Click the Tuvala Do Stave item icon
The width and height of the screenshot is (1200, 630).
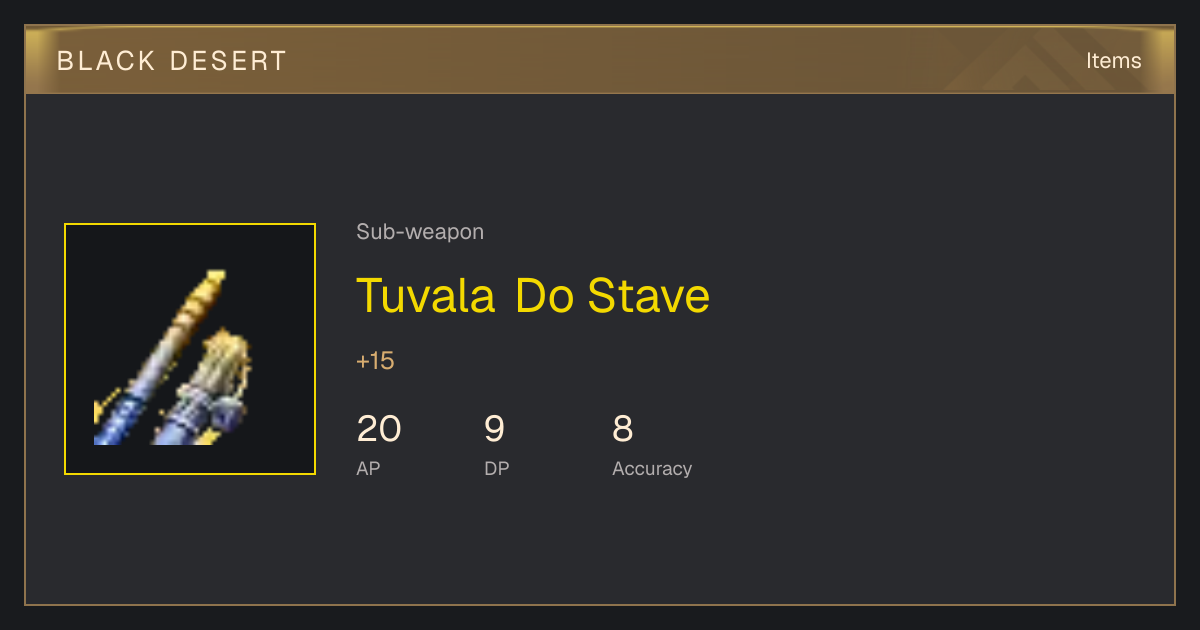[x=190, y=349]
